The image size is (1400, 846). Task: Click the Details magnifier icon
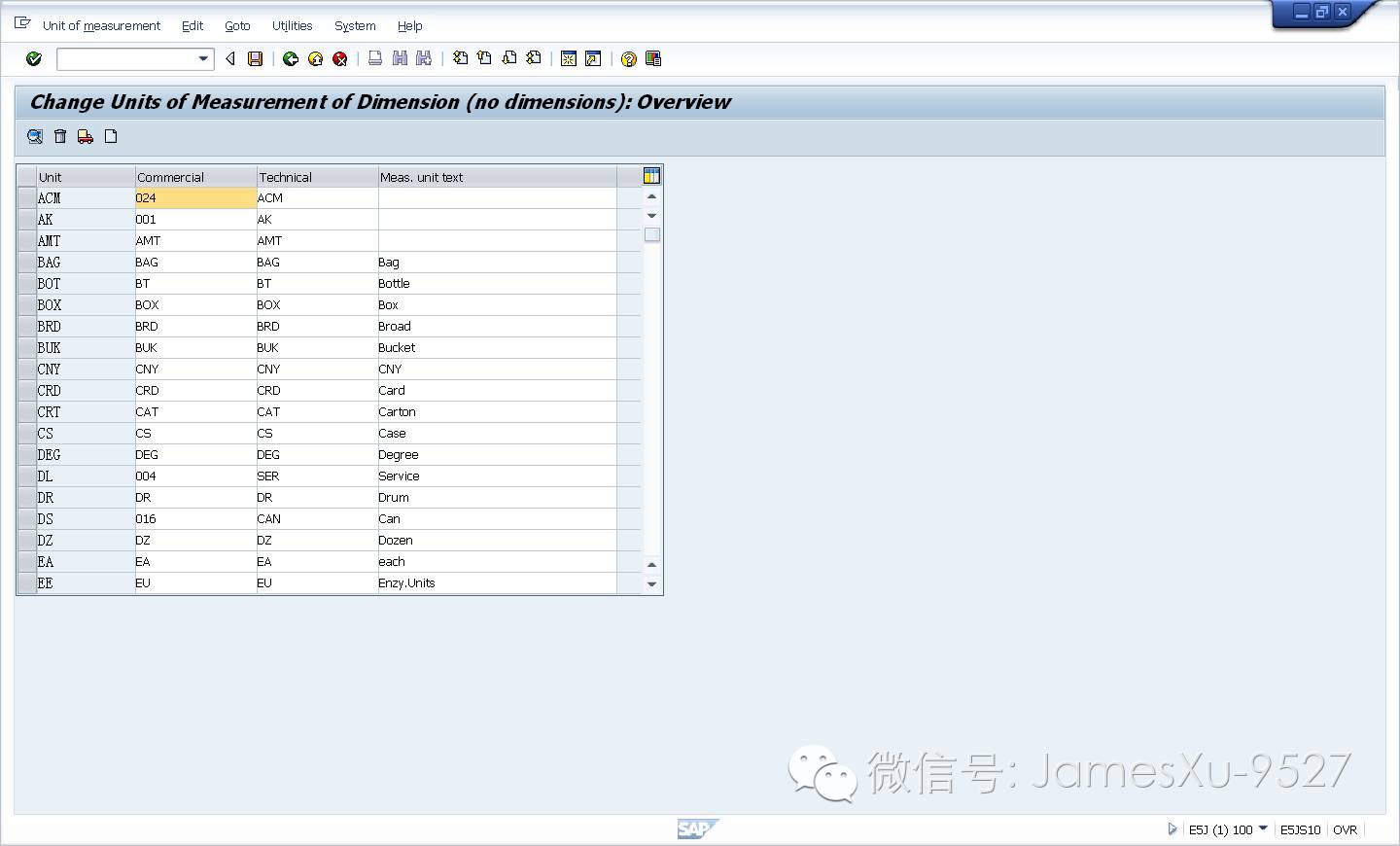coord(35,137)
